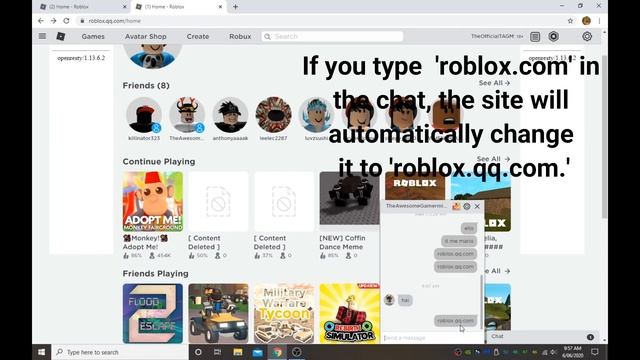Viewport: 640px width, 360px height.
Task: Open the first Content Deleted game tile
Action: (x=218, y=202)
